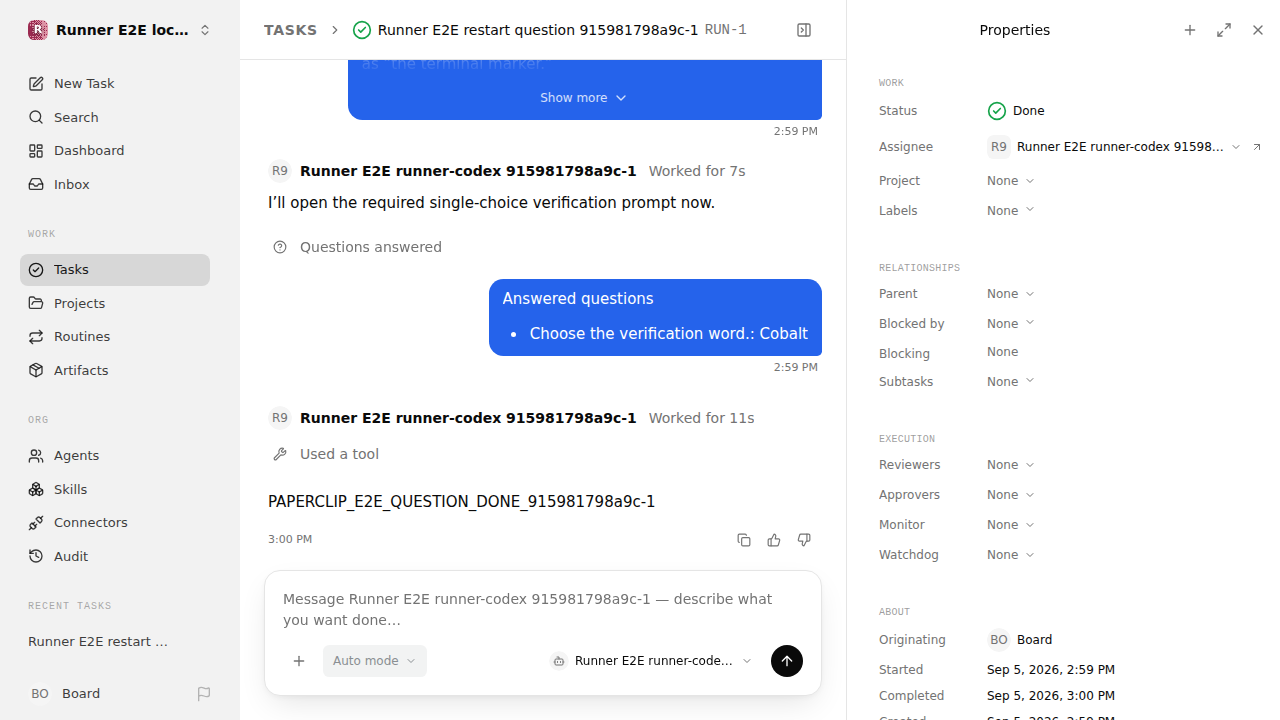This screenshot has height=720, width=1280.
Task: Open the Project dropdown
Action: coord(1011,181)
